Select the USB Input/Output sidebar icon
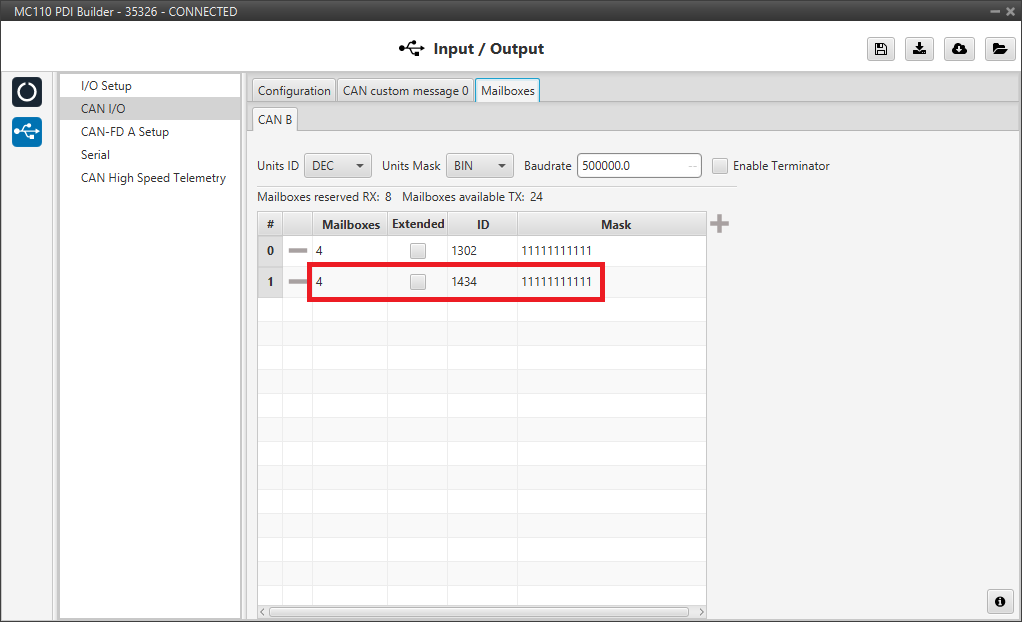The width and height of the screenshot is (1022, 622). tap(27, 131)
